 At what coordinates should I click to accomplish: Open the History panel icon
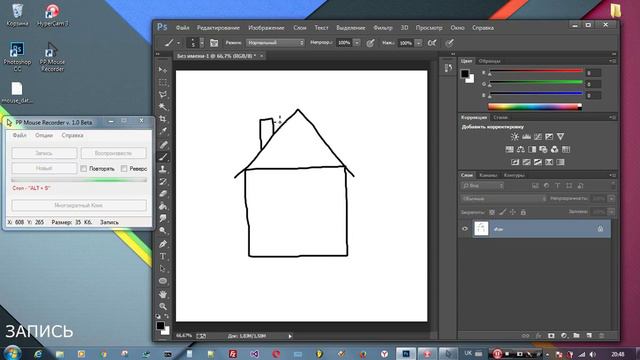pos(448,68)
